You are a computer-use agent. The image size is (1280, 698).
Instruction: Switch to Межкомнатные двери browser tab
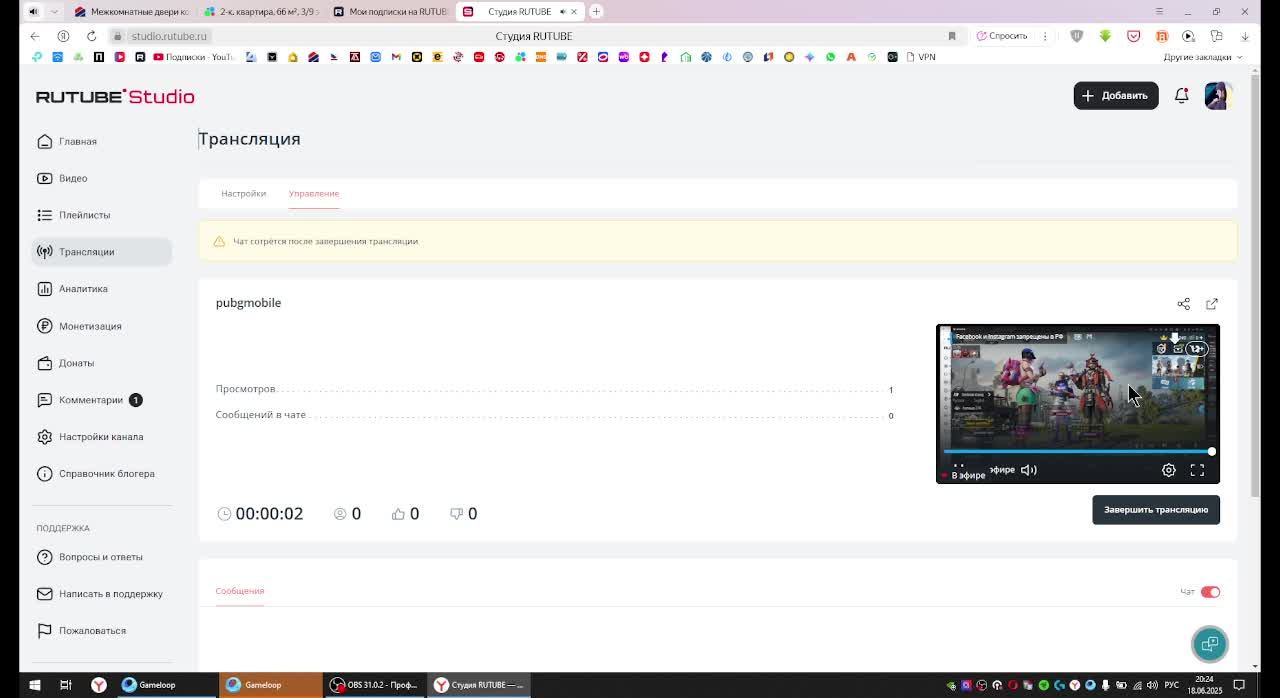[130, 12]
